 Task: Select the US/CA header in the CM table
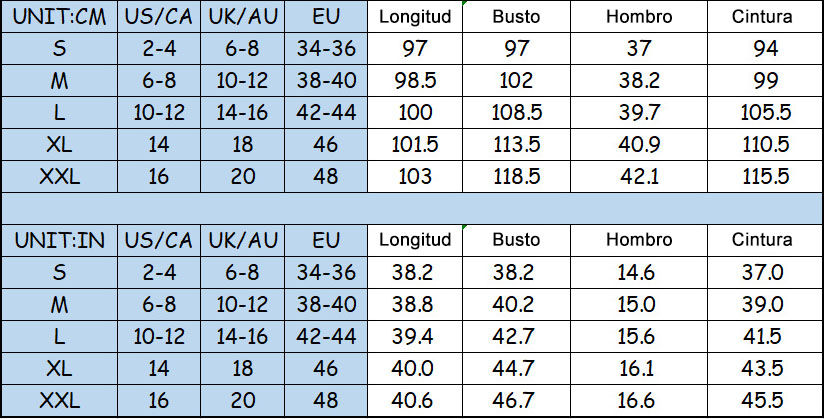(159, 17)
